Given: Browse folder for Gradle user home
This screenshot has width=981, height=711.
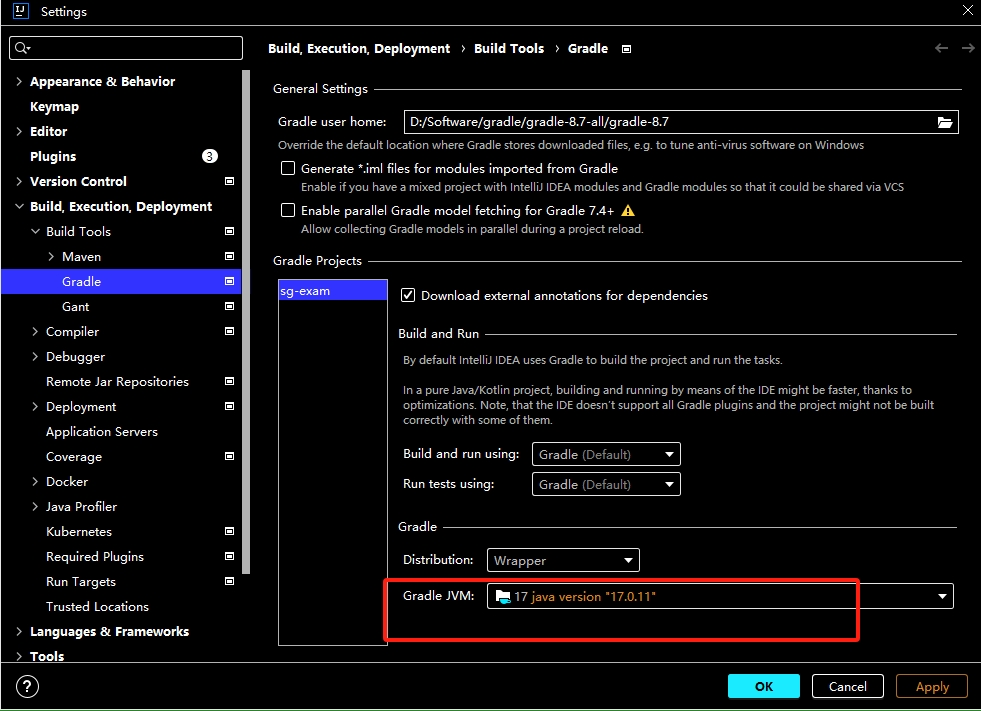Looking at the screenshot, I should [945, 122].
